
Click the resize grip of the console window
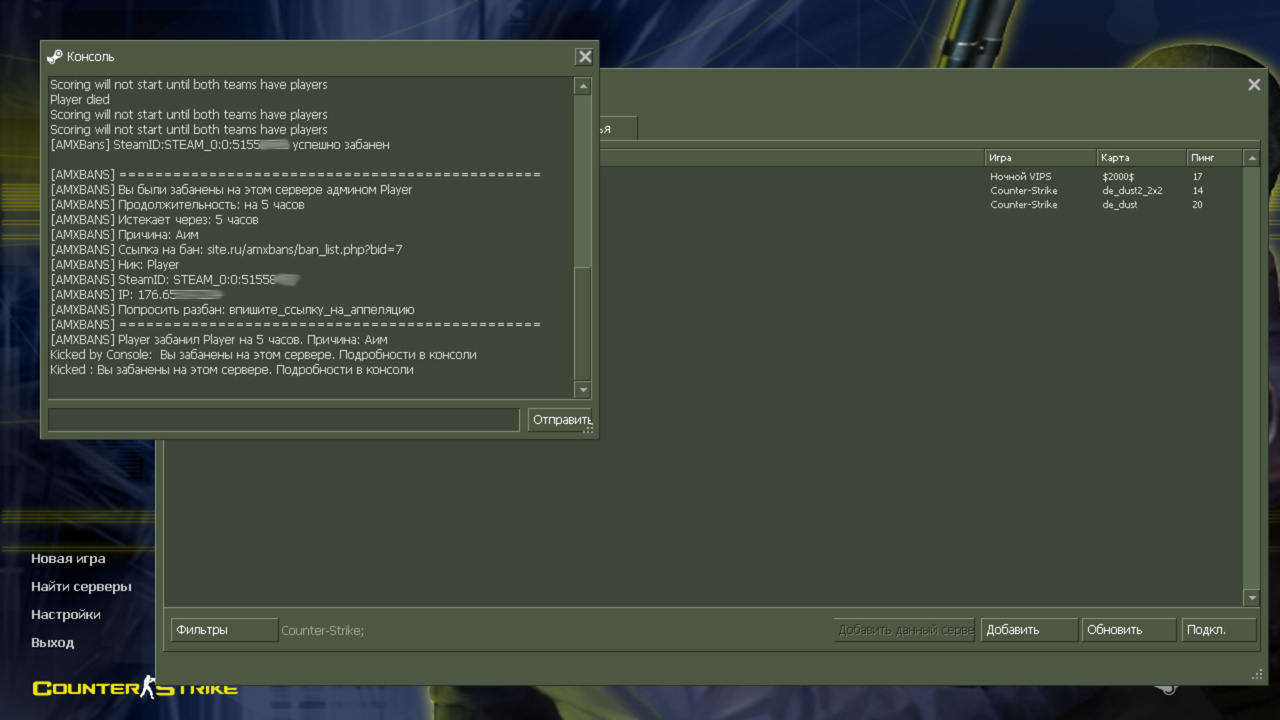[x=590, y=432]
